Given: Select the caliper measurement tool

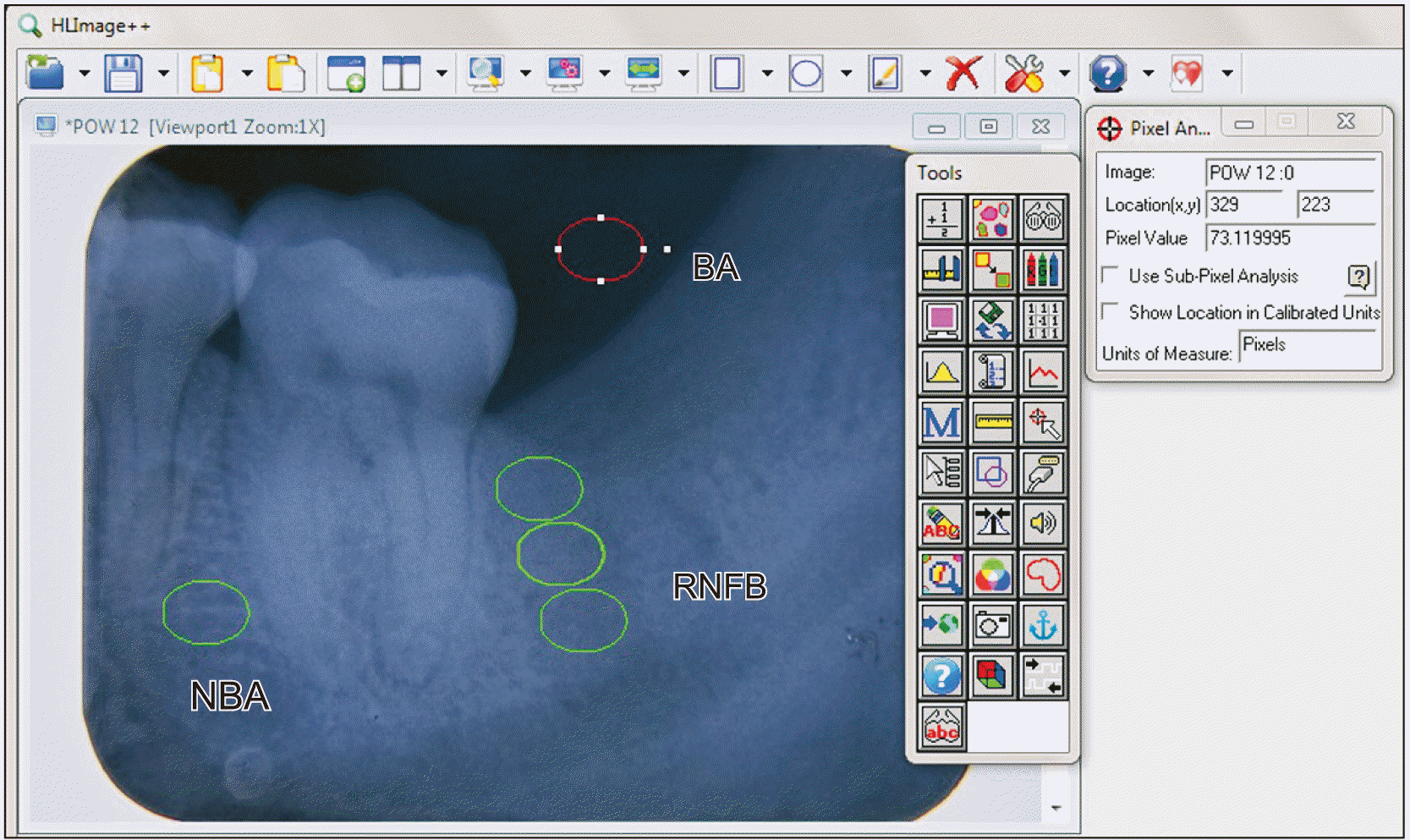Looking at the screenshot, I should pos(941,270).
